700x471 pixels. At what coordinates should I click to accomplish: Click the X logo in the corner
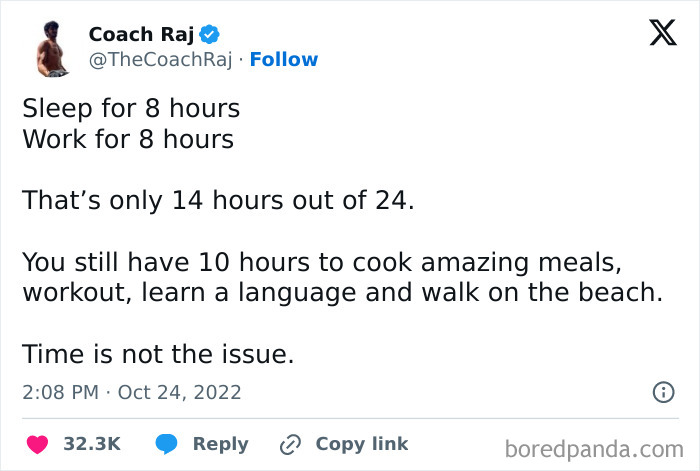[x=663, y=33]
